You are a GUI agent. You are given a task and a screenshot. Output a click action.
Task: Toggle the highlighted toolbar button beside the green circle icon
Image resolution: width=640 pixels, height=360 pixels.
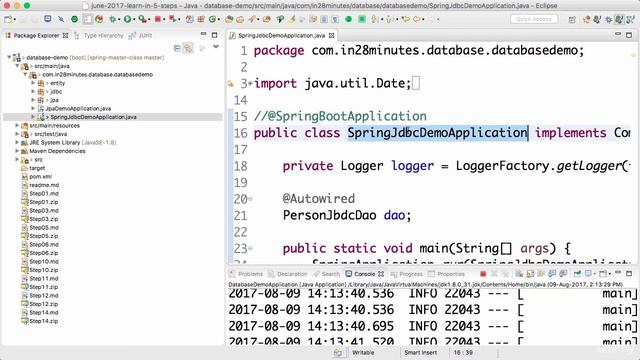88,19
